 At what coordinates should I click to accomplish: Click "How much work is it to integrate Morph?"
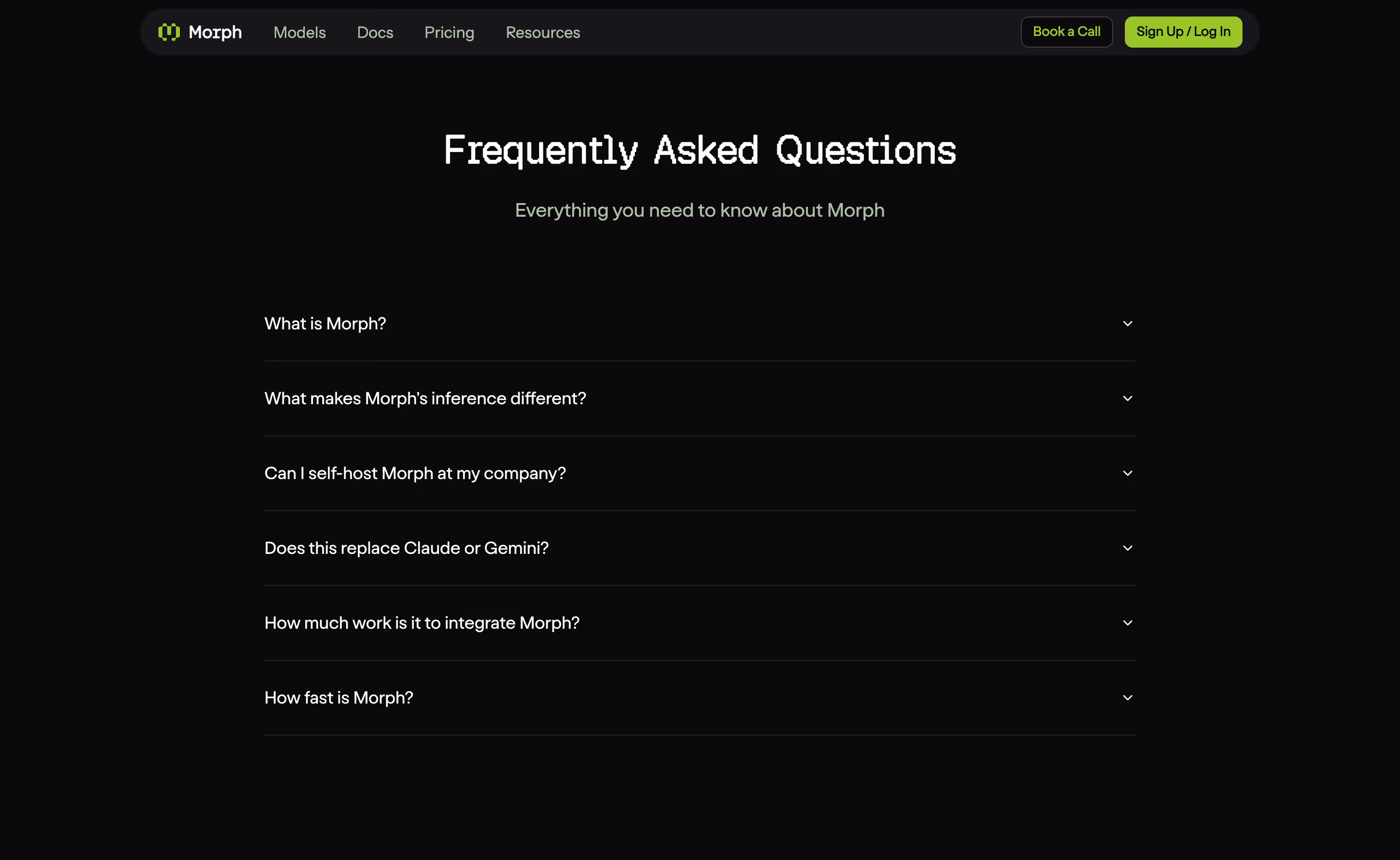pos(421,623)
